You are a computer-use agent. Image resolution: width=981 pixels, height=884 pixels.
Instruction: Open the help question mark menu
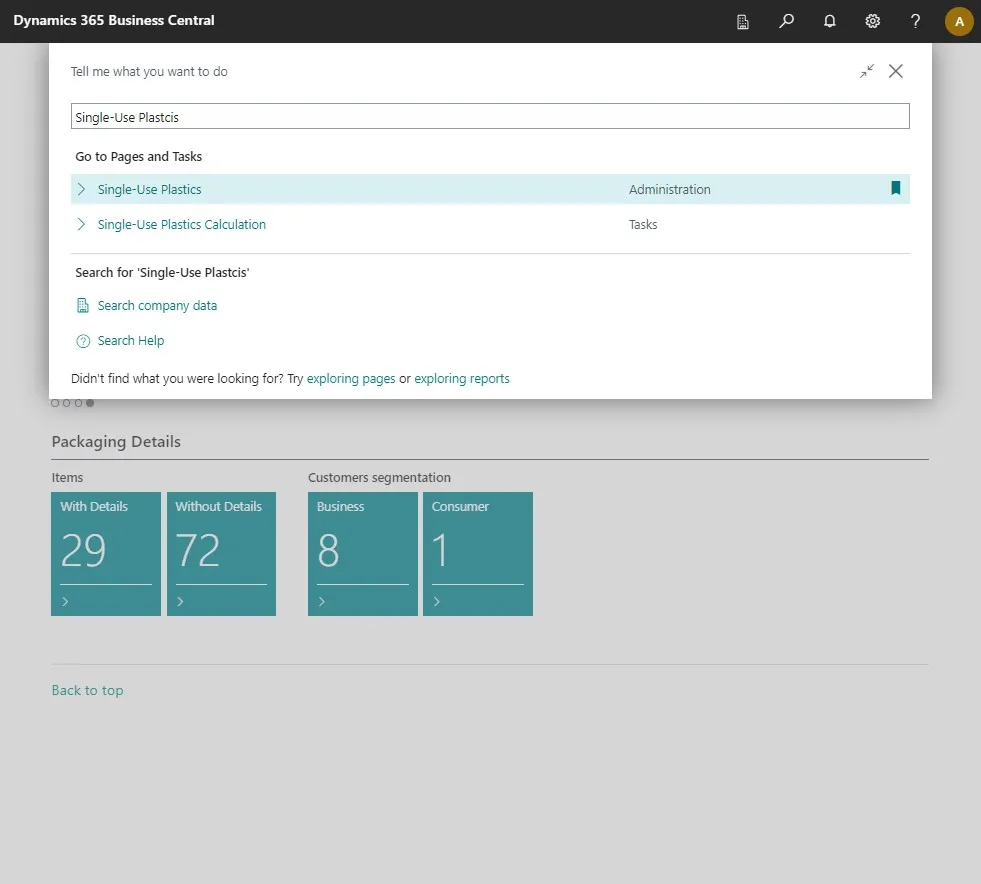click(915, 21)
